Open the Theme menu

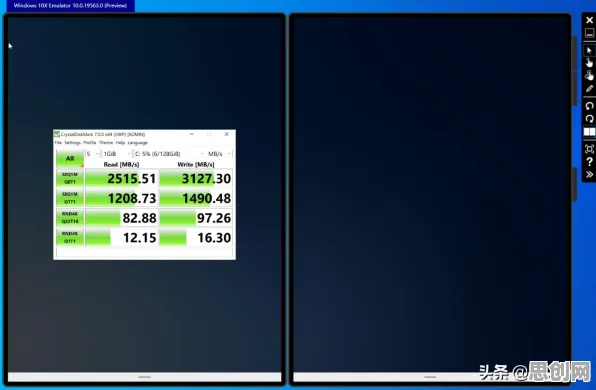coord(106,143)
